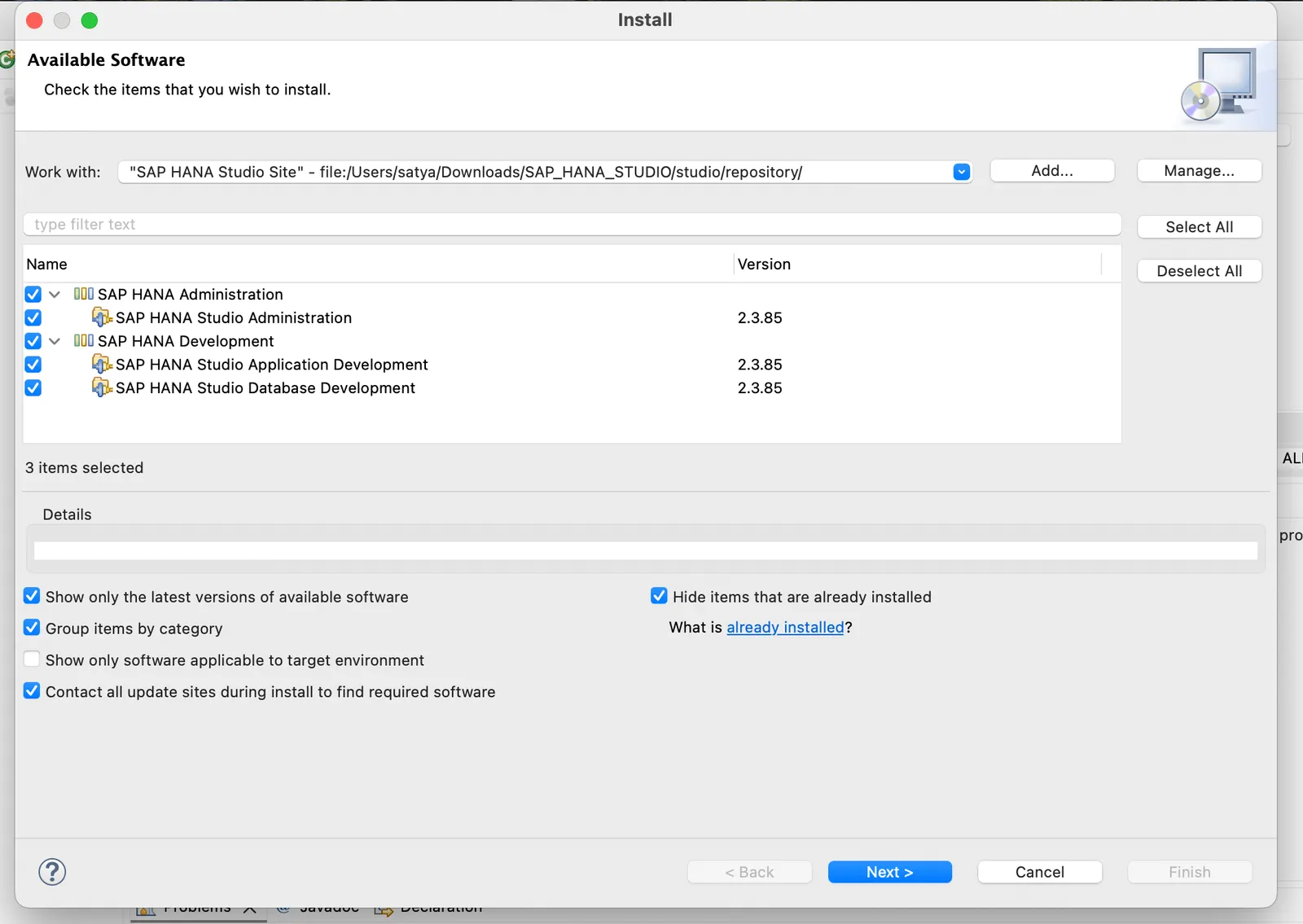Uncheck SAP HANA Studio Application Development checkbox
Screen dimensions: 1303x924
[x=33, y=364]
